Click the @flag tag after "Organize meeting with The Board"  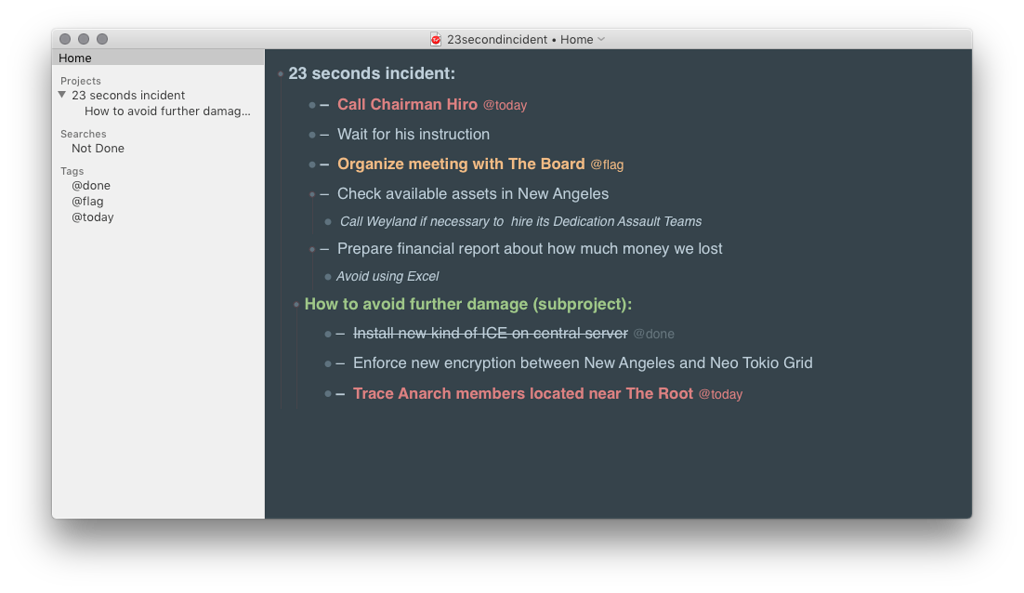click(607, 164)
